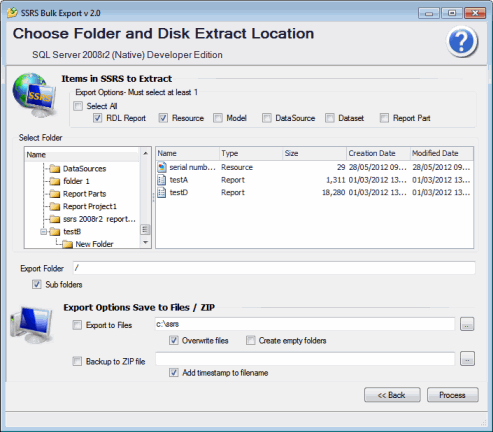Open help via blue question mark icon
Viewport: 493px width, 432px height.
coord(462,42)
